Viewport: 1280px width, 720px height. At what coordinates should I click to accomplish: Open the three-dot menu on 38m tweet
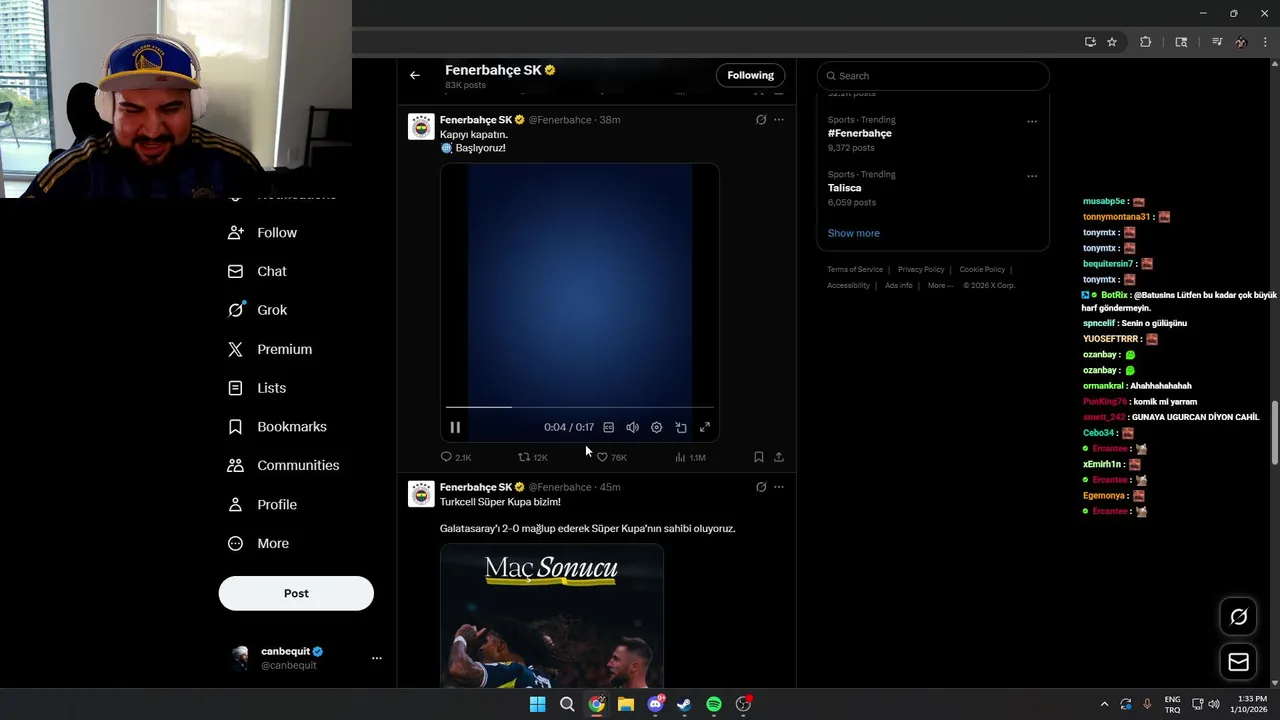point(779,120)
